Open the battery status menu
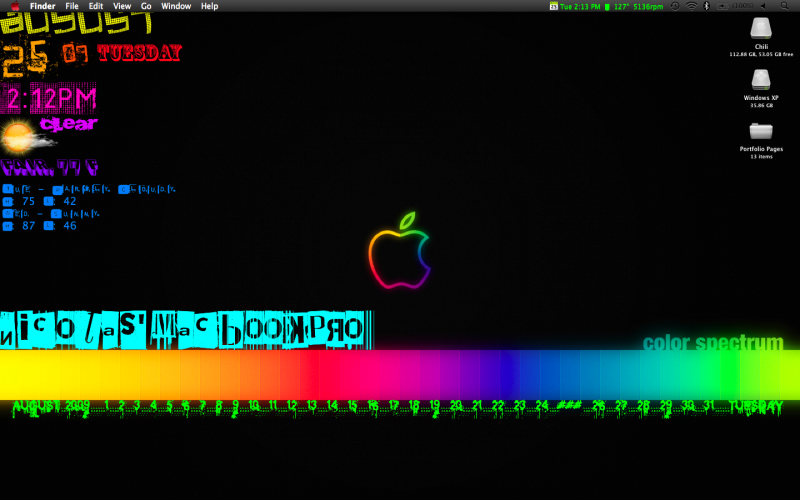Screen dimensions: 800x500 point(735,6)
